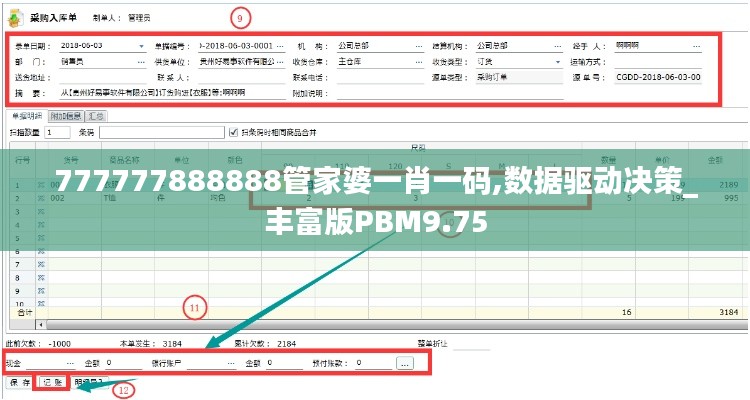Screen dimensions: 750x400
Task: Open the 部门 ellipsis lookup
Action: coord(141,62)
